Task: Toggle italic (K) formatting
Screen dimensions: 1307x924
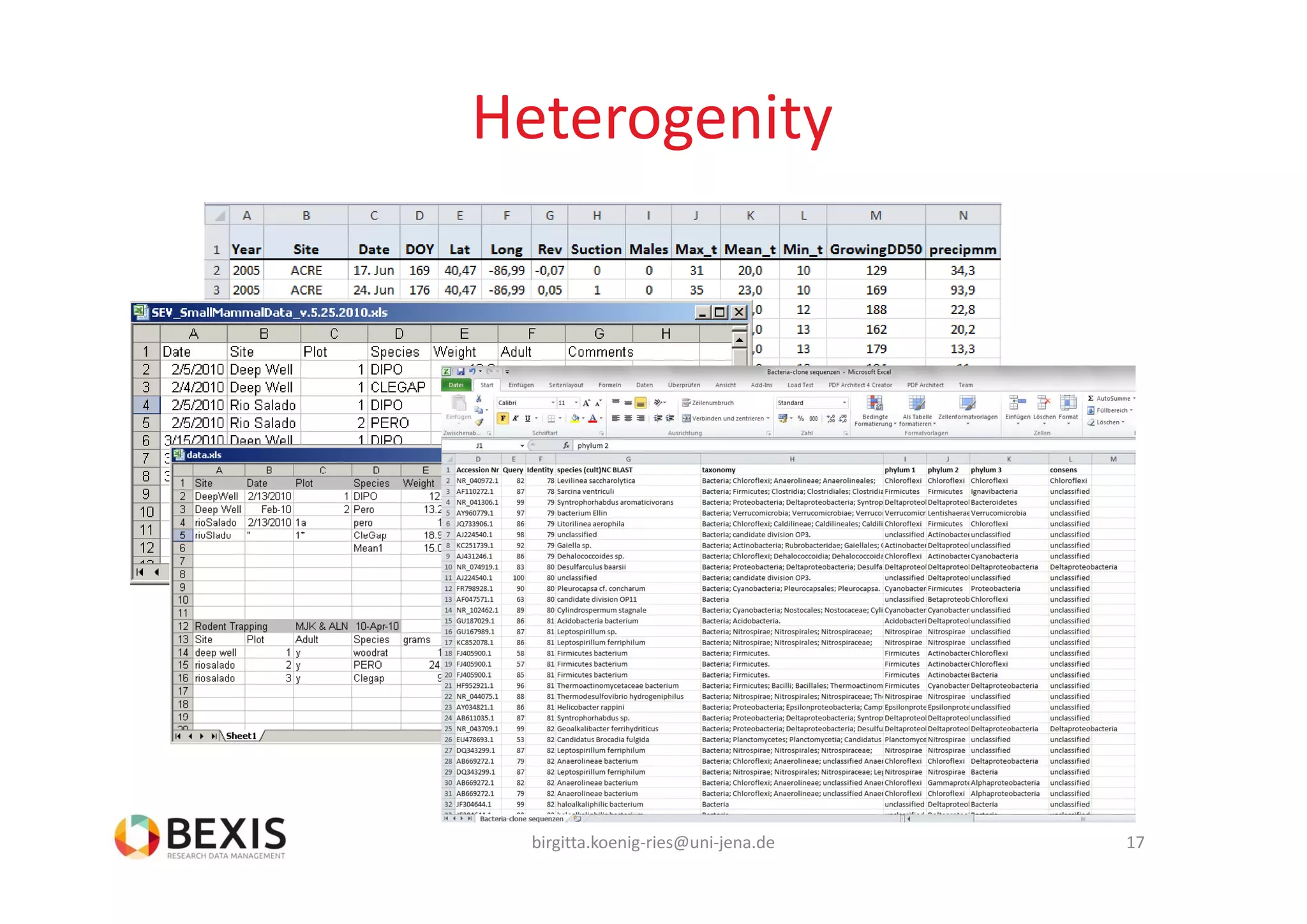Action: pyautogui.click(x=515, y=419)
